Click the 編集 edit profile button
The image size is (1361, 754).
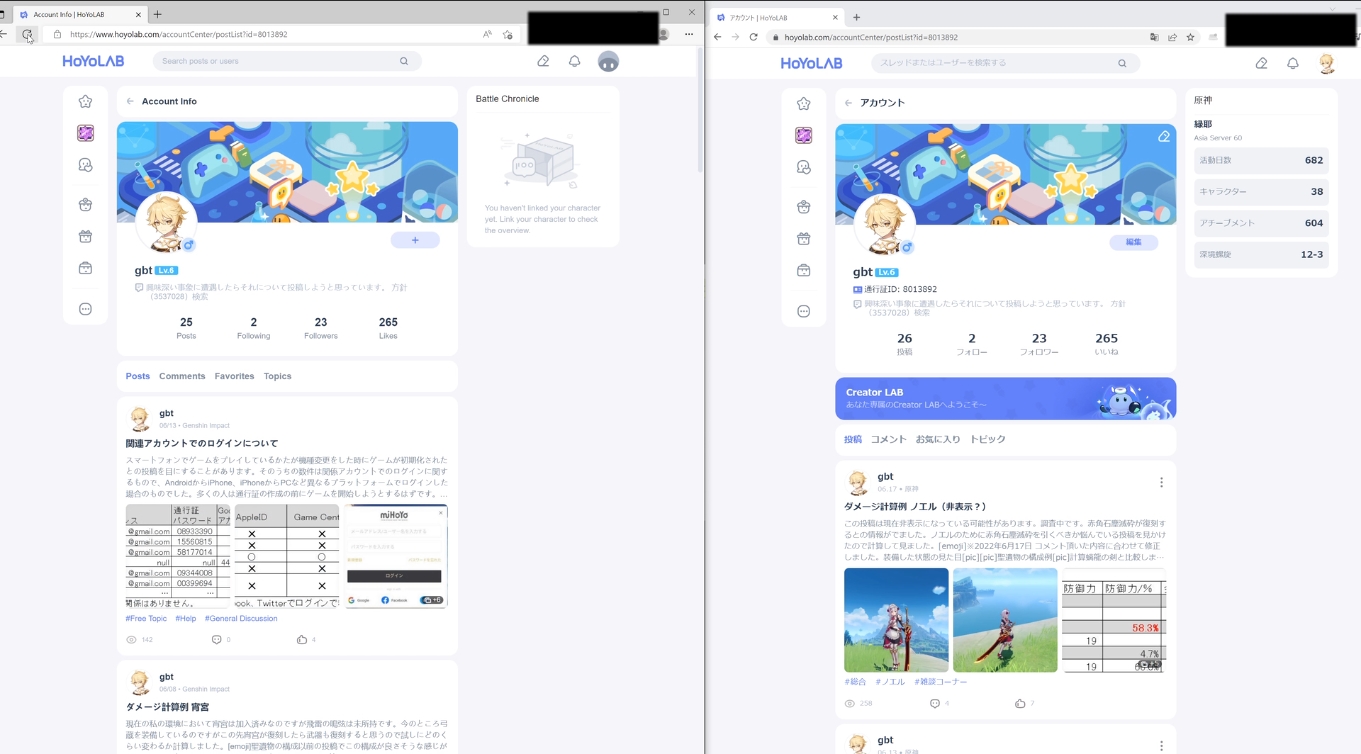coord(1133,242)
